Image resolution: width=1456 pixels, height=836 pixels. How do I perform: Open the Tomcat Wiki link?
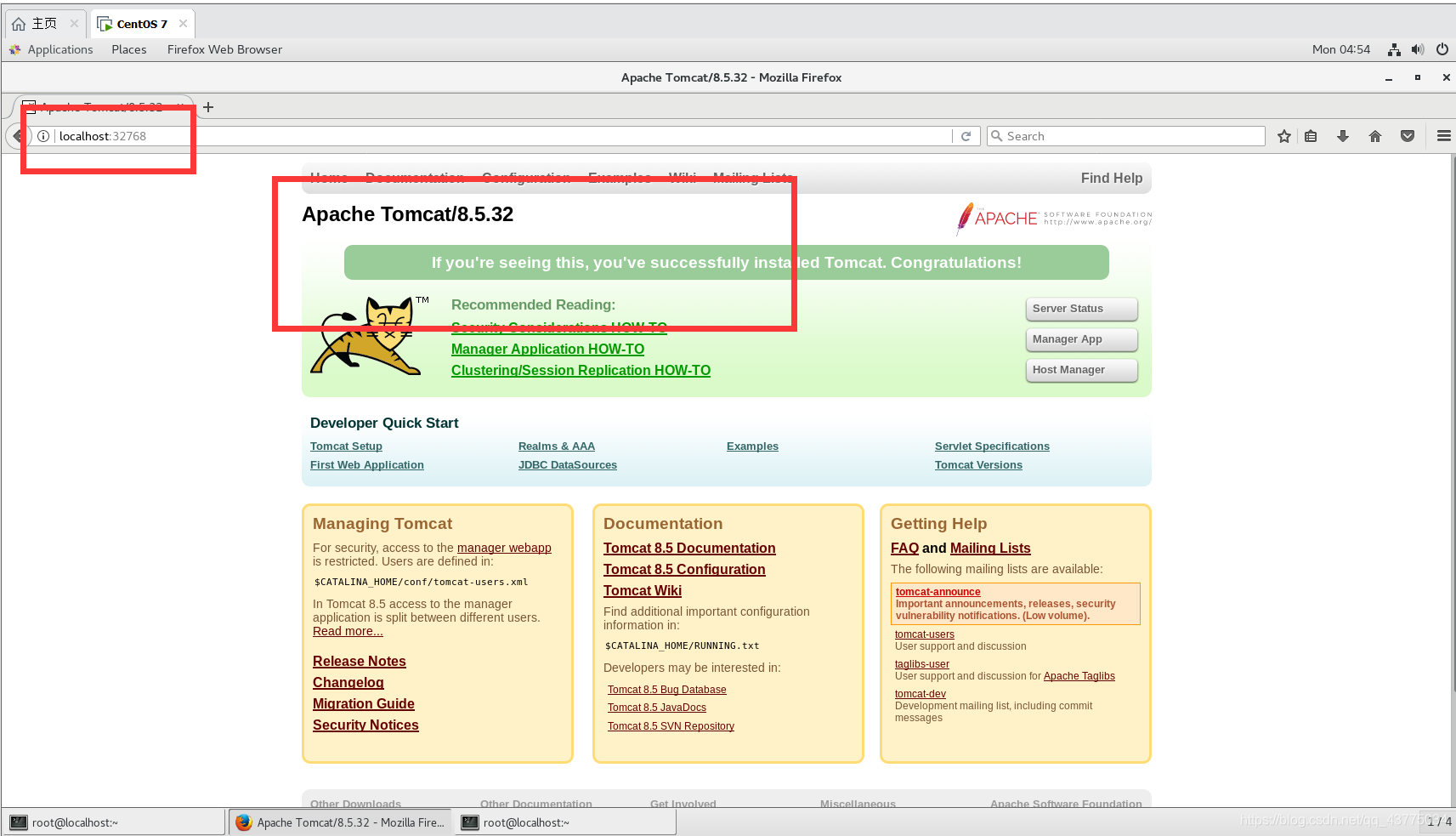[643, 591]
